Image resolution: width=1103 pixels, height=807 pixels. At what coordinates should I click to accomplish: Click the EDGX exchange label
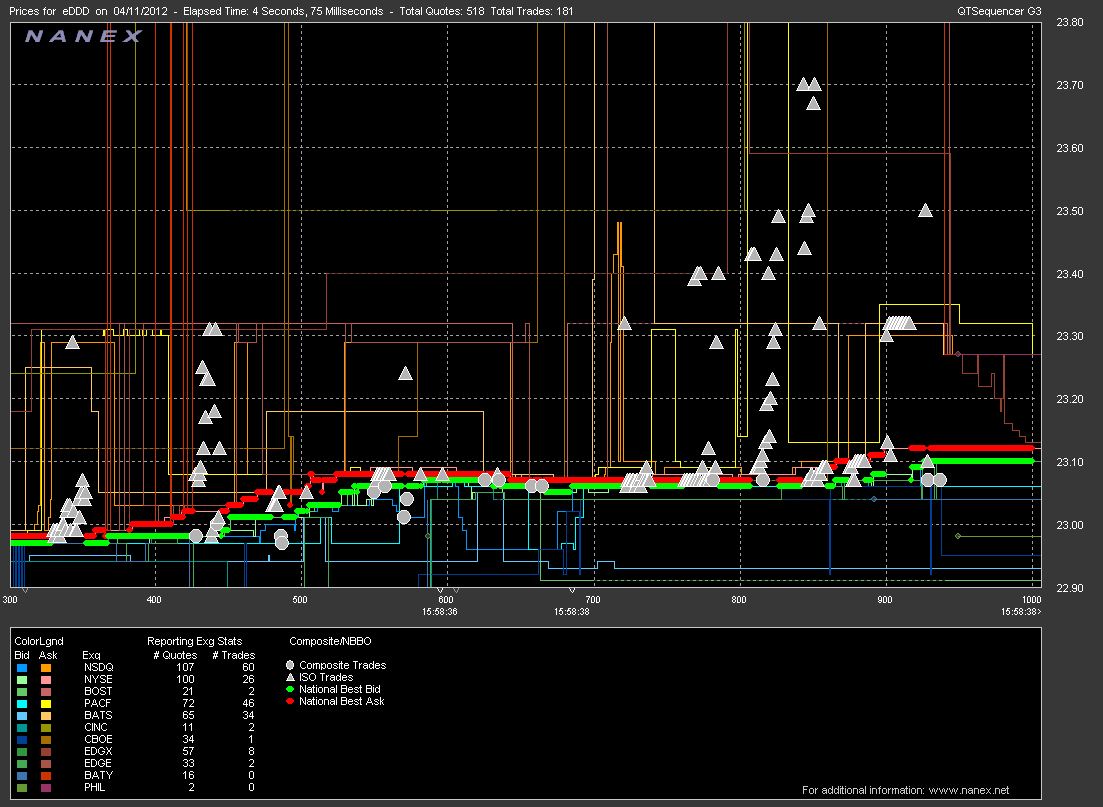pos(98,751)
